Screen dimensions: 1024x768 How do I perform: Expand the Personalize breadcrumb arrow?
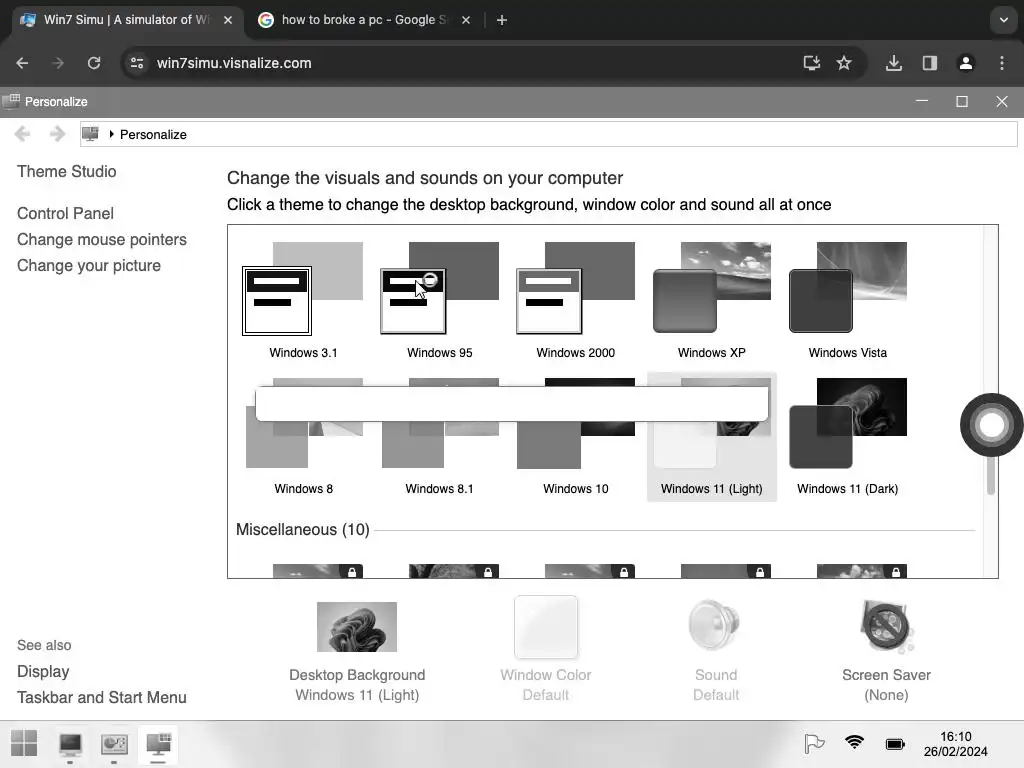pos(112,134)
